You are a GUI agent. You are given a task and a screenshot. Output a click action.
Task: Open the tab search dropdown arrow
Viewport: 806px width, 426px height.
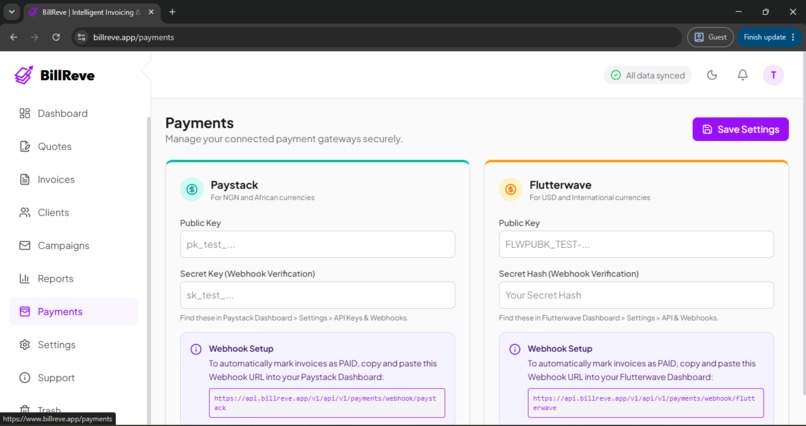pos(11,12)
